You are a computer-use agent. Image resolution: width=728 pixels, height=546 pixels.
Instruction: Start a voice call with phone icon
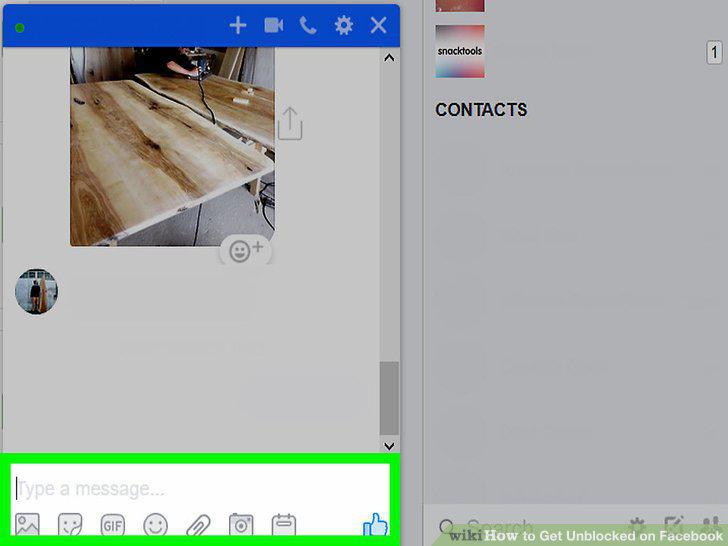click(308, 26)
